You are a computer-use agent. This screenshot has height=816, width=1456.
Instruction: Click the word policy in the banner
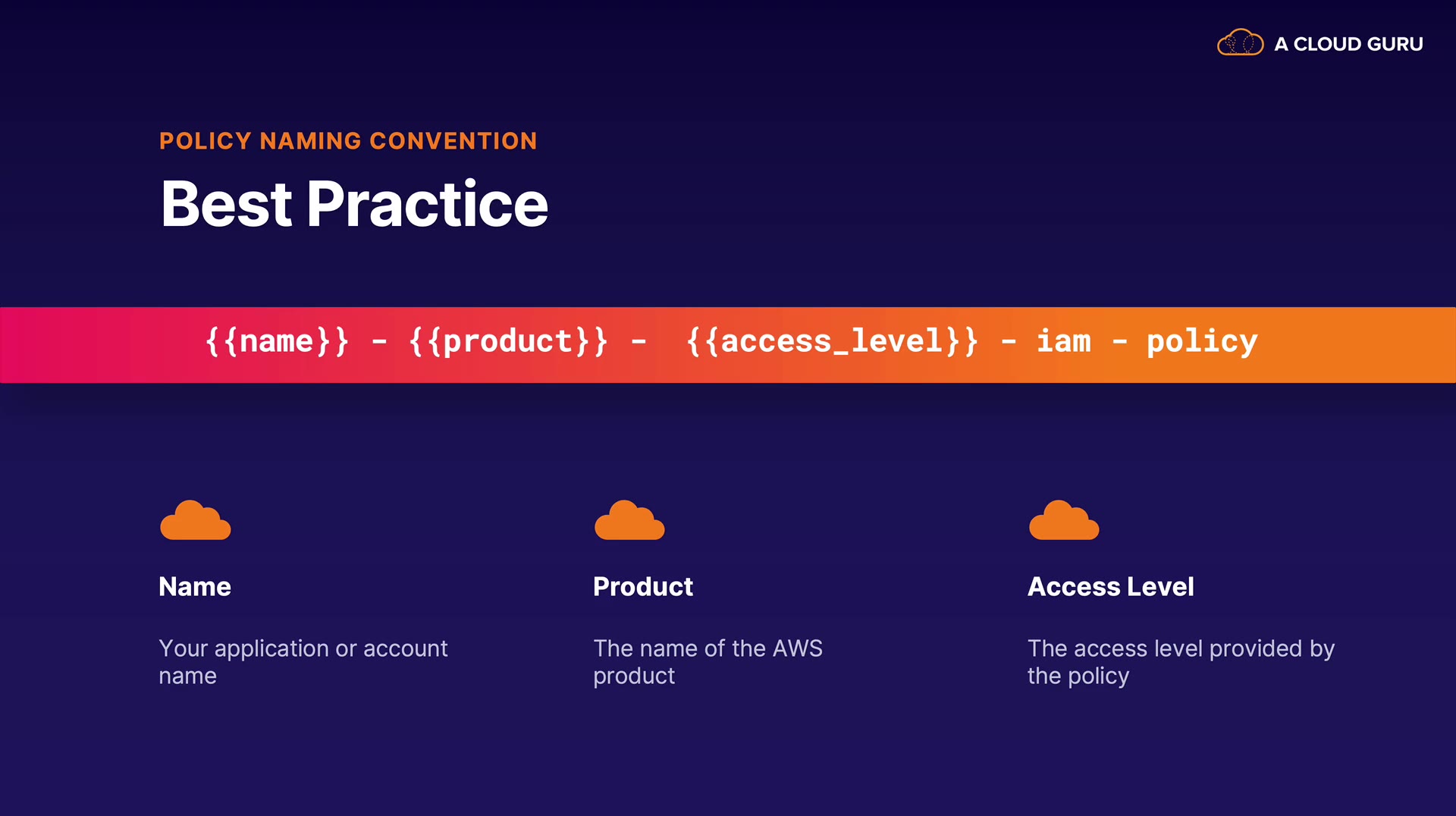(x=1202, y=341)
